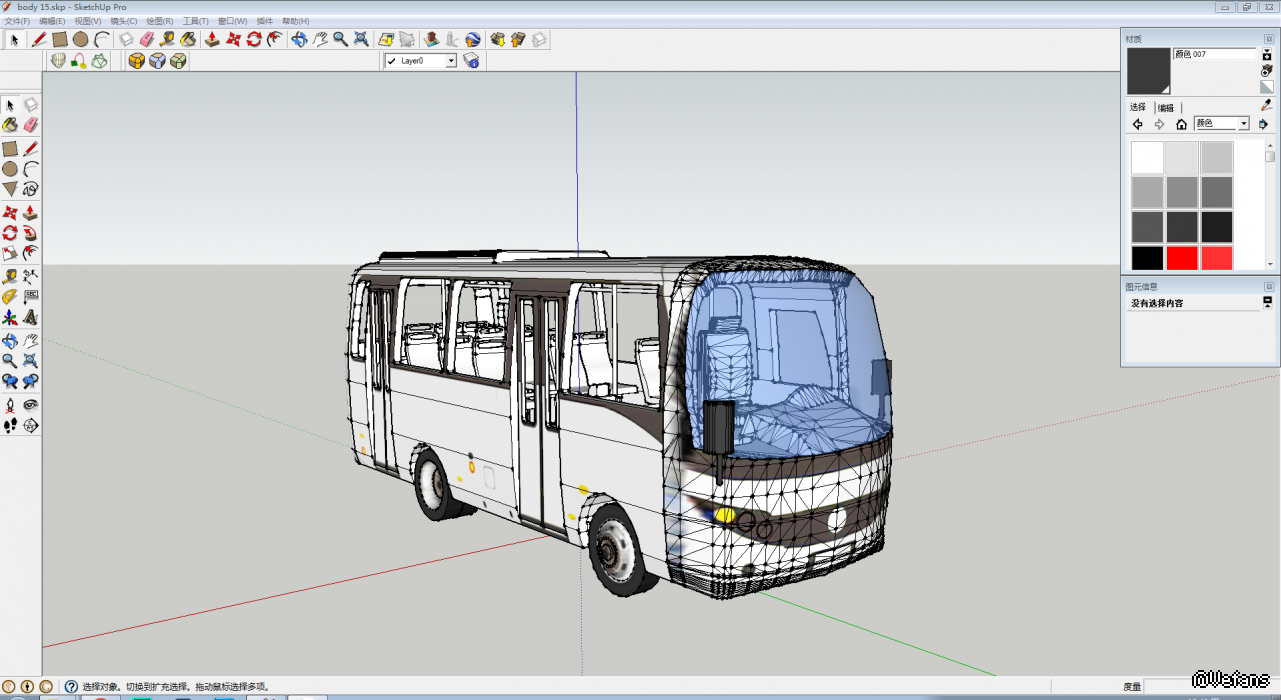1281x700 pixels.
Task: Switch to the 编辑 tab in materials panel
Action: 1166,108
